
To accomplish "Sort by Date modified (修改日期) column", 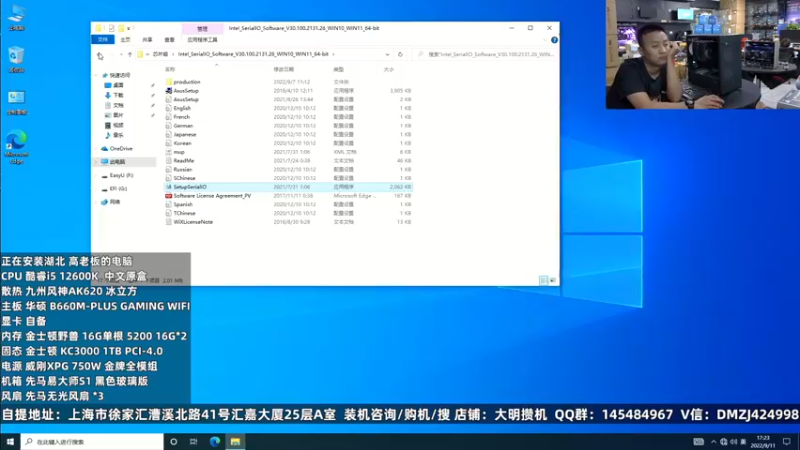I will [x=284, y=69].
